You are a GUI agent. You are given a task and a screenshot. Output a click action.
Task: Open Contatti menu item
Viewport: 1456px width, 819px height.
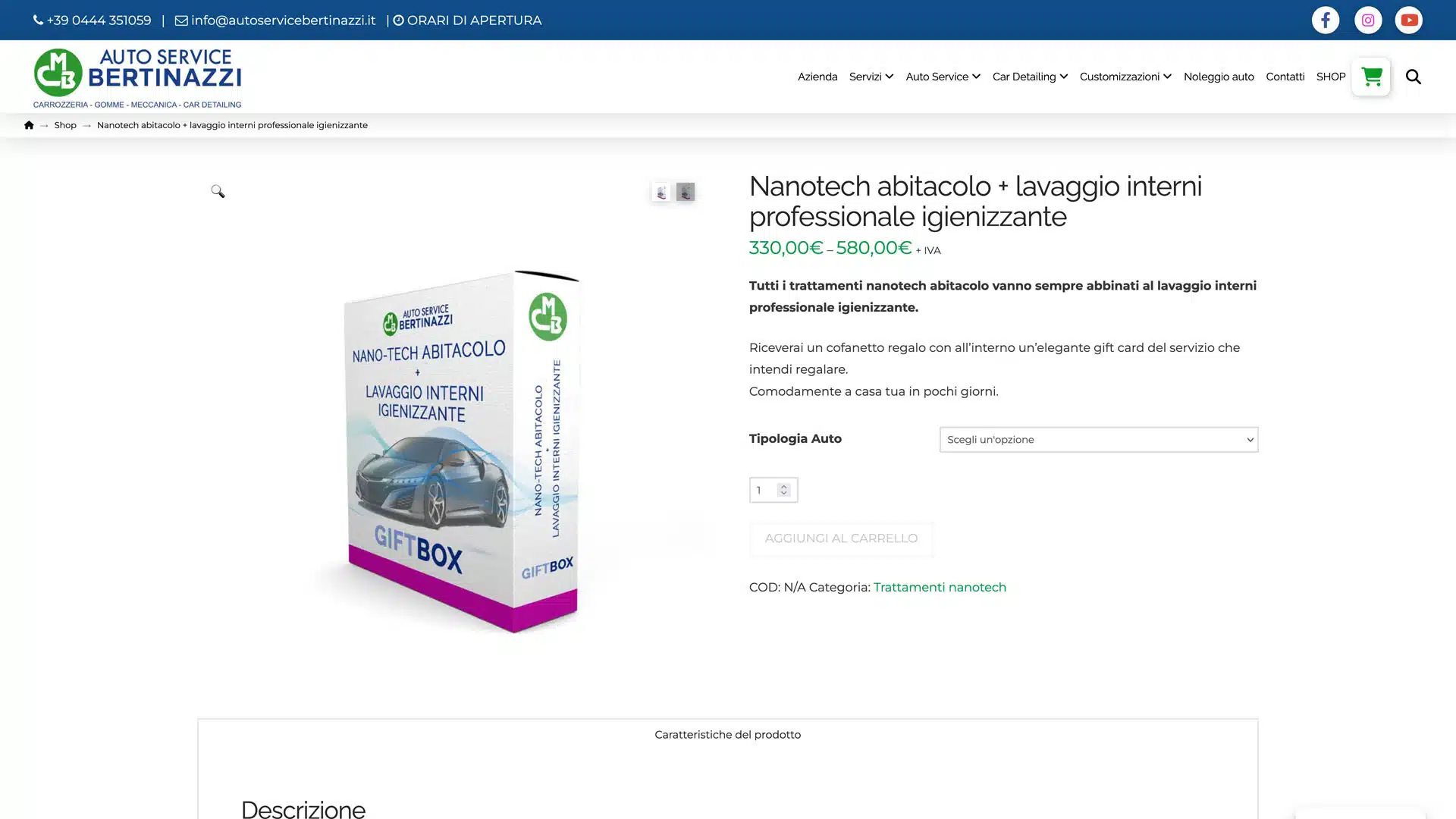pyautogui.click(x=1285, y=77)
